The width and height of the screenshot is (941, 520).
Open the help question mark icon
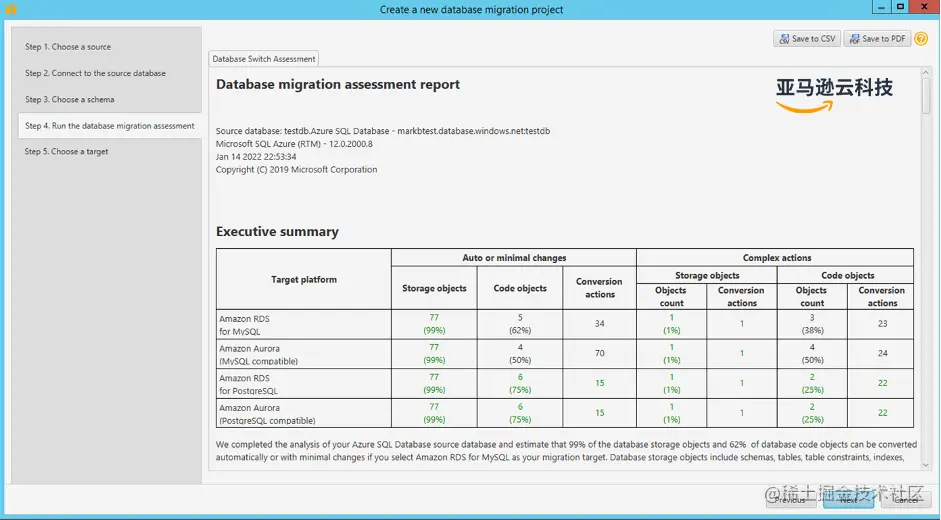pyautogui.click(x=921, y=38)
